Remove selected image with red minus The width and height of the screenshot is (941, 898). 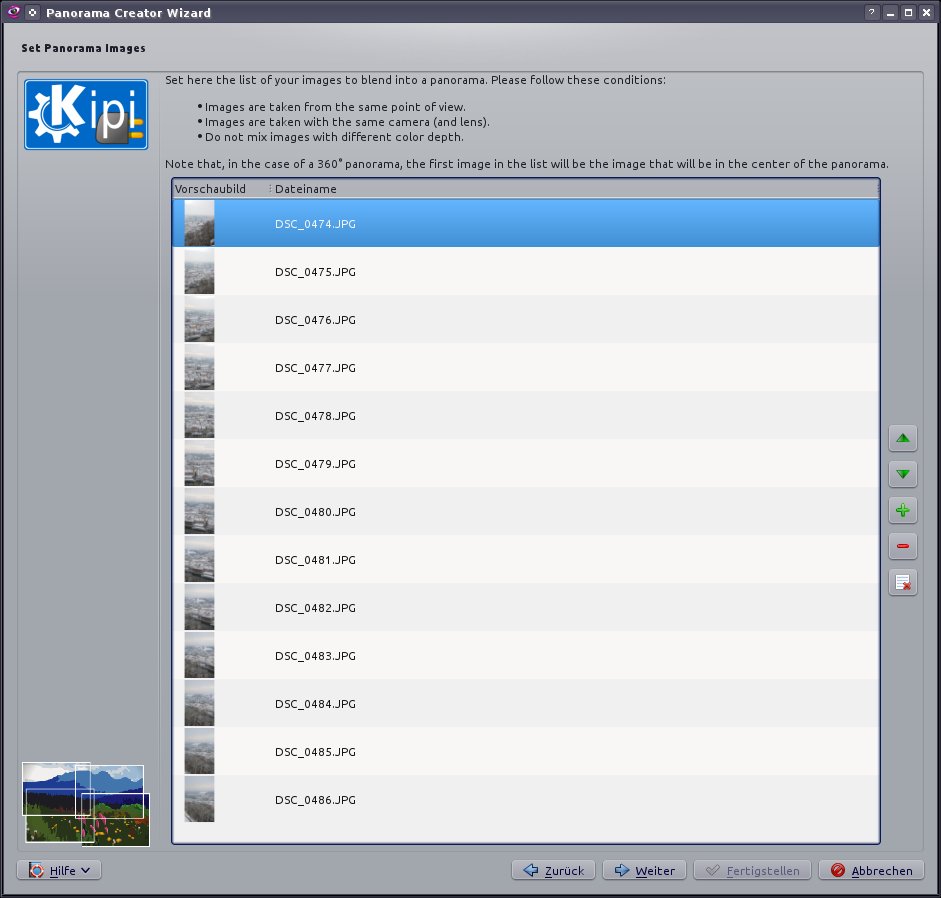pos(902,546)
